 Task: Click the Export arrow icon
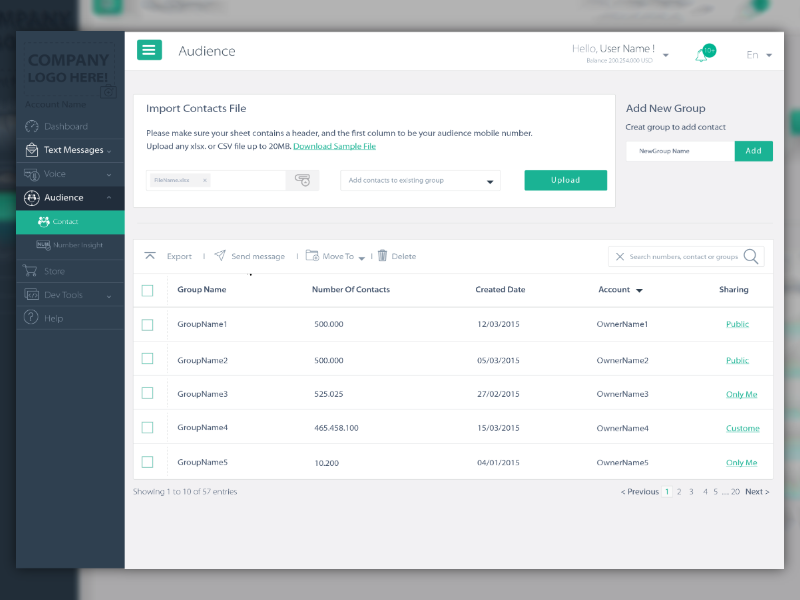click(x=150, y=256)
